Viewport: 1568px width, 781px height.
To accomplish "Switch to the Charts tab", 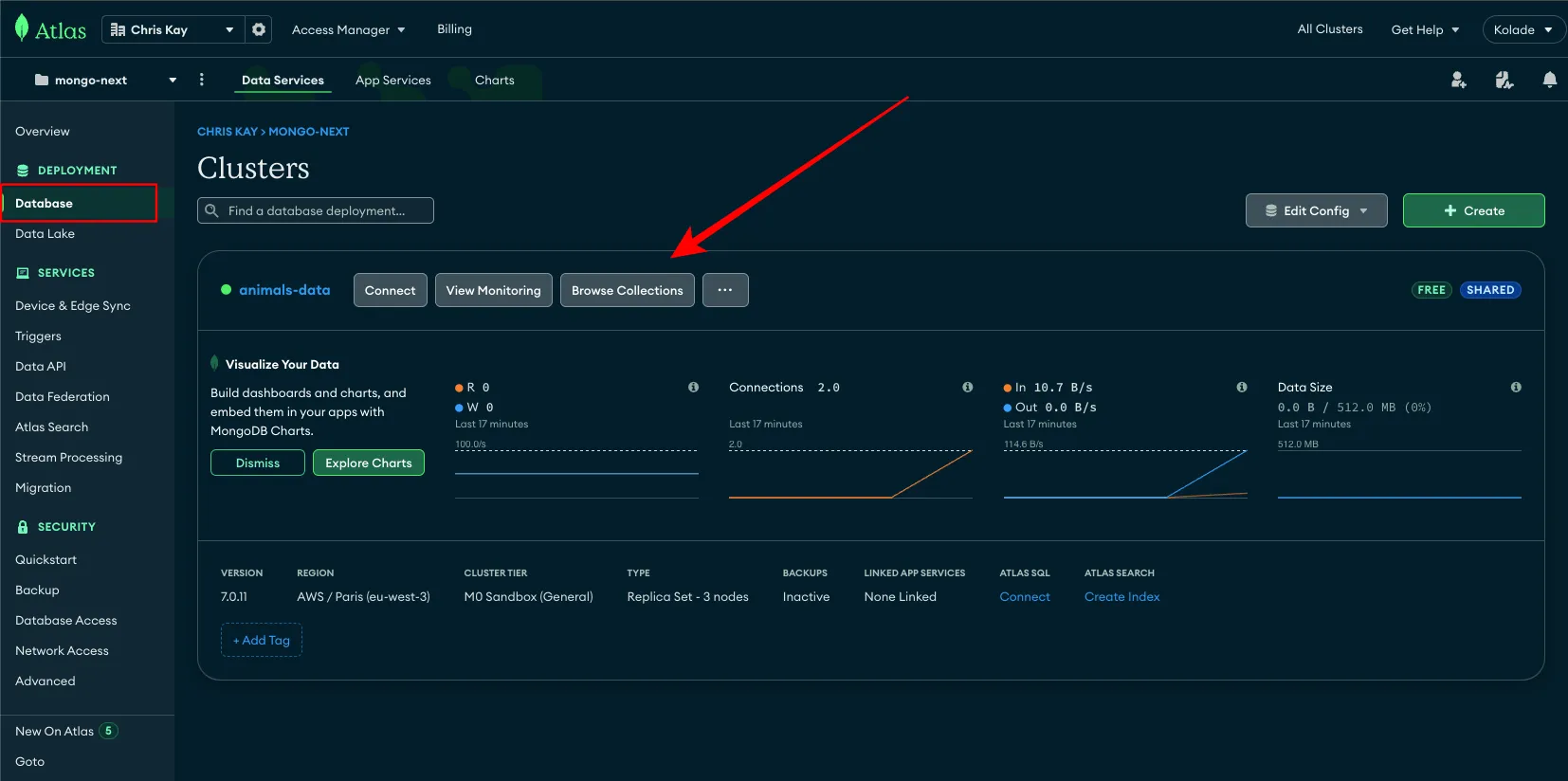I will [x=494, y=80].
